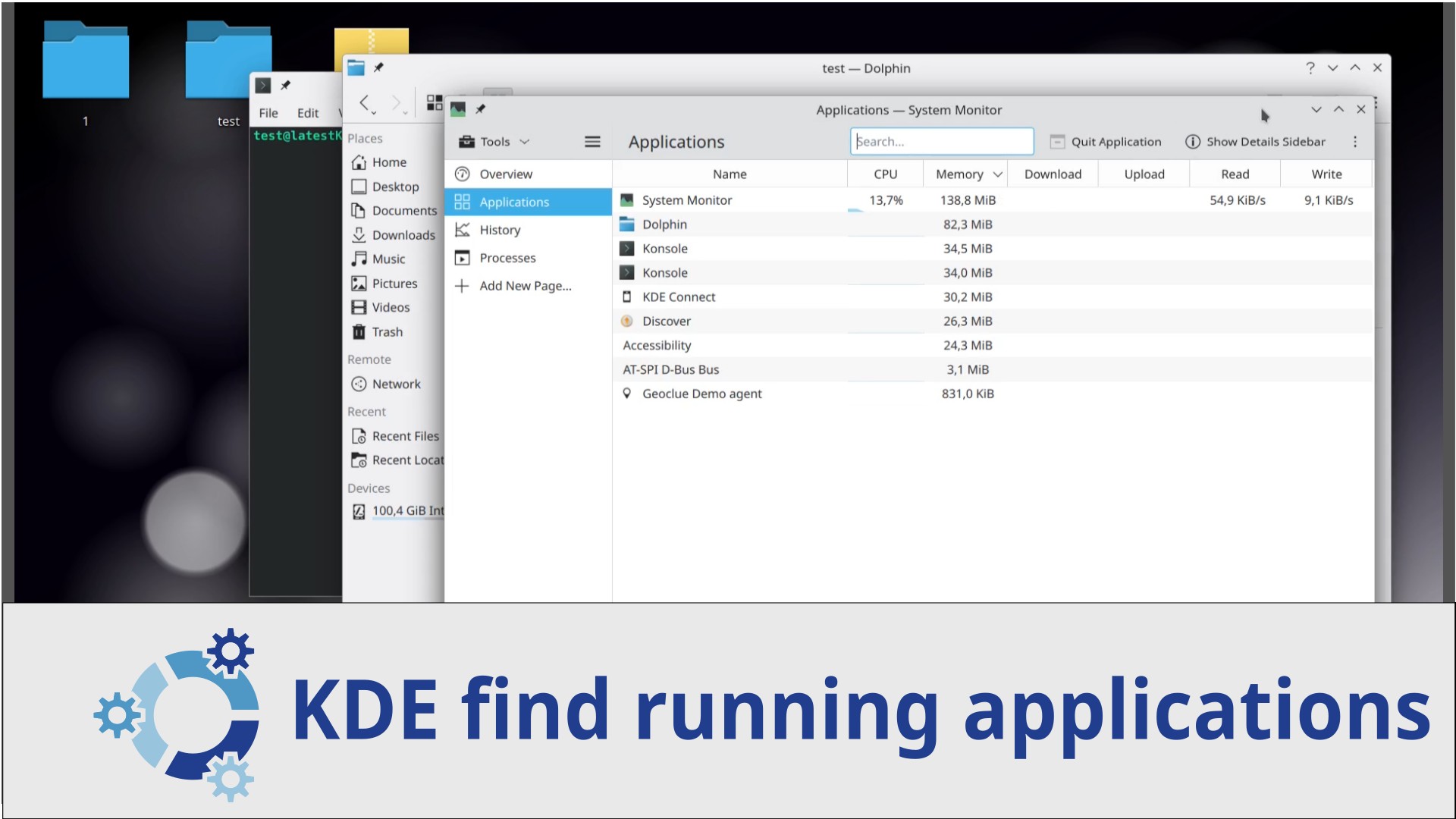Click Add New Page plus icon

462,286
